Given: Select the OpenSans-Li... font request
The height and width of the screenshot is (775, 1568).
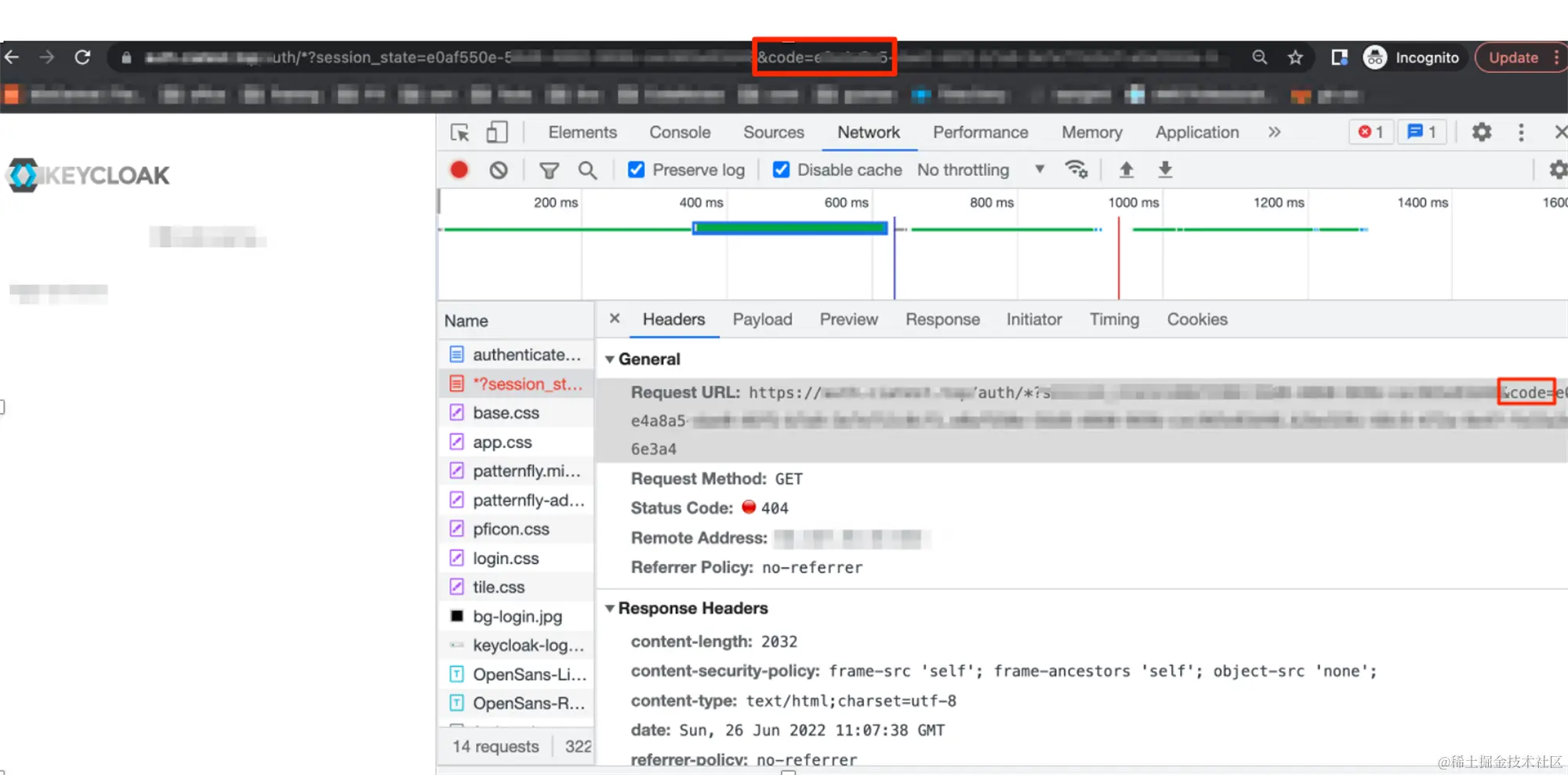Looking at the screenshot, I should pyautogui.click(x=516, y=674).
